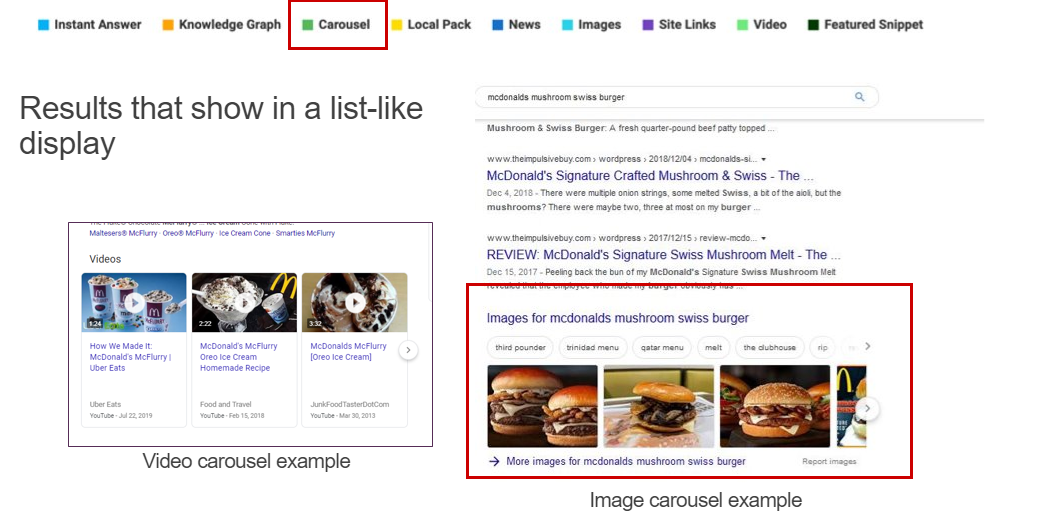Open McDonald's McFlurry Oreo Ice Cream Homemade Recipe title
Image resolution: width=1040 pixels, height=525 pixels.
point(239,357)
